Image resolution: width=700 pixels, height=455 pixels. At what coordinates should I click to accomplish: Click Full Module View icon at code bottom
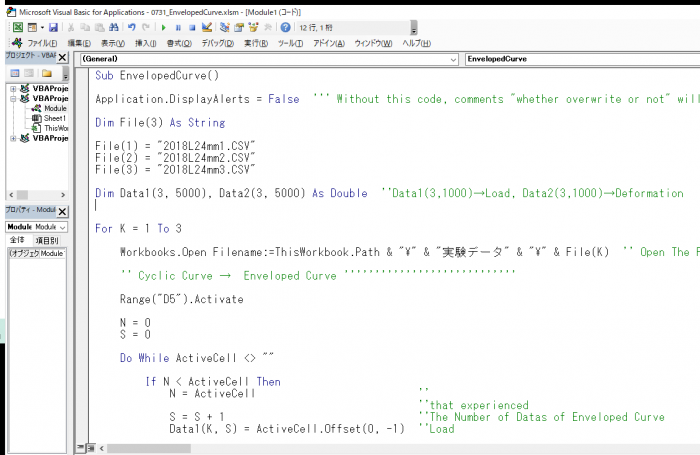click(x=91, y=447)
